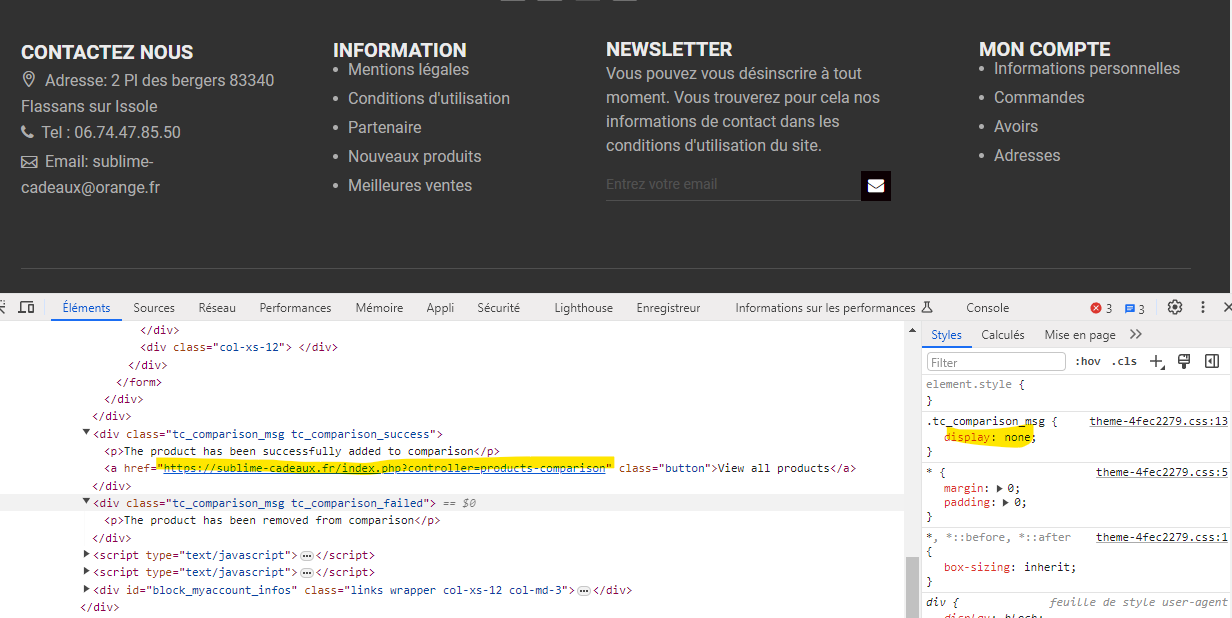Toggle .cls element classes panel
The image size is (1232, 618).
coord(1125,362)
